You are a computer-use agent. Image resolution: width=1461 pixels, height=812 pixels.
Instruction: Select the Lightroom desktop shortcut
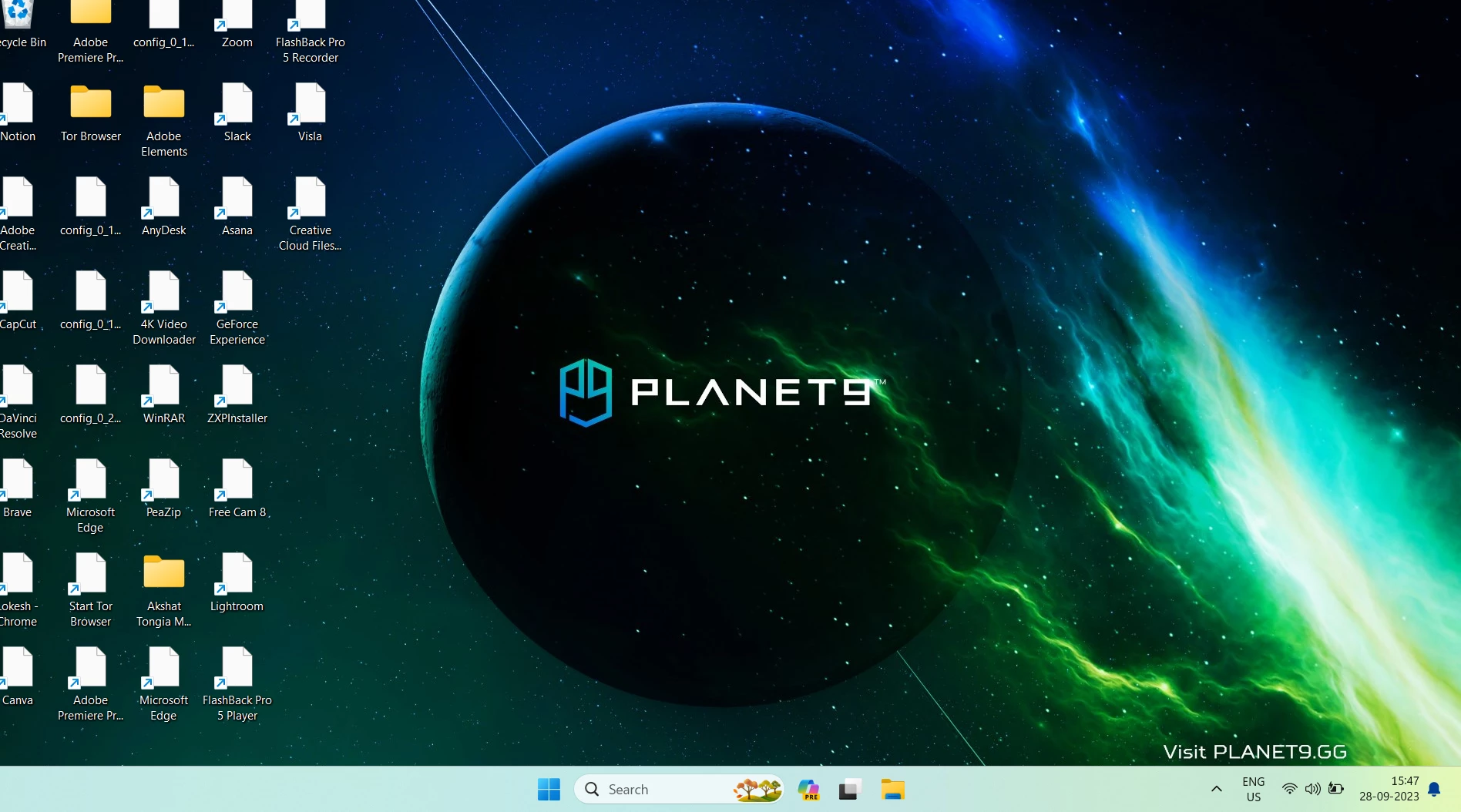click(x=237, y=583)
